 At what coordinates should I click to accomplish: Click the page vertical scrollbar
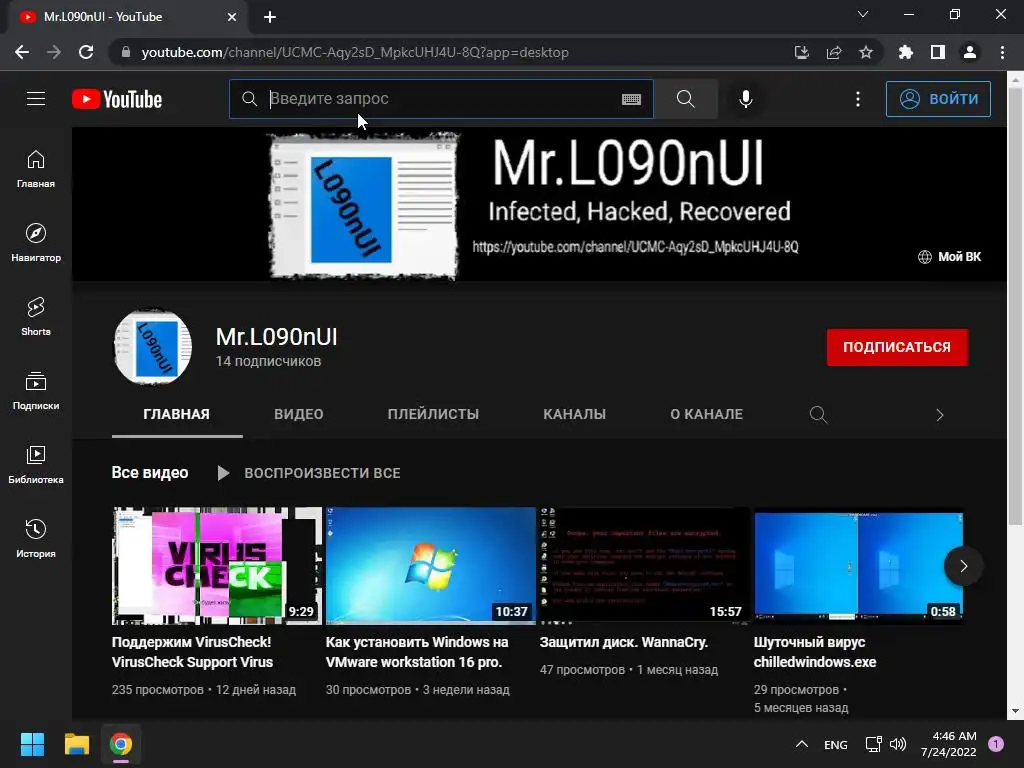[x=1015, y=307]
